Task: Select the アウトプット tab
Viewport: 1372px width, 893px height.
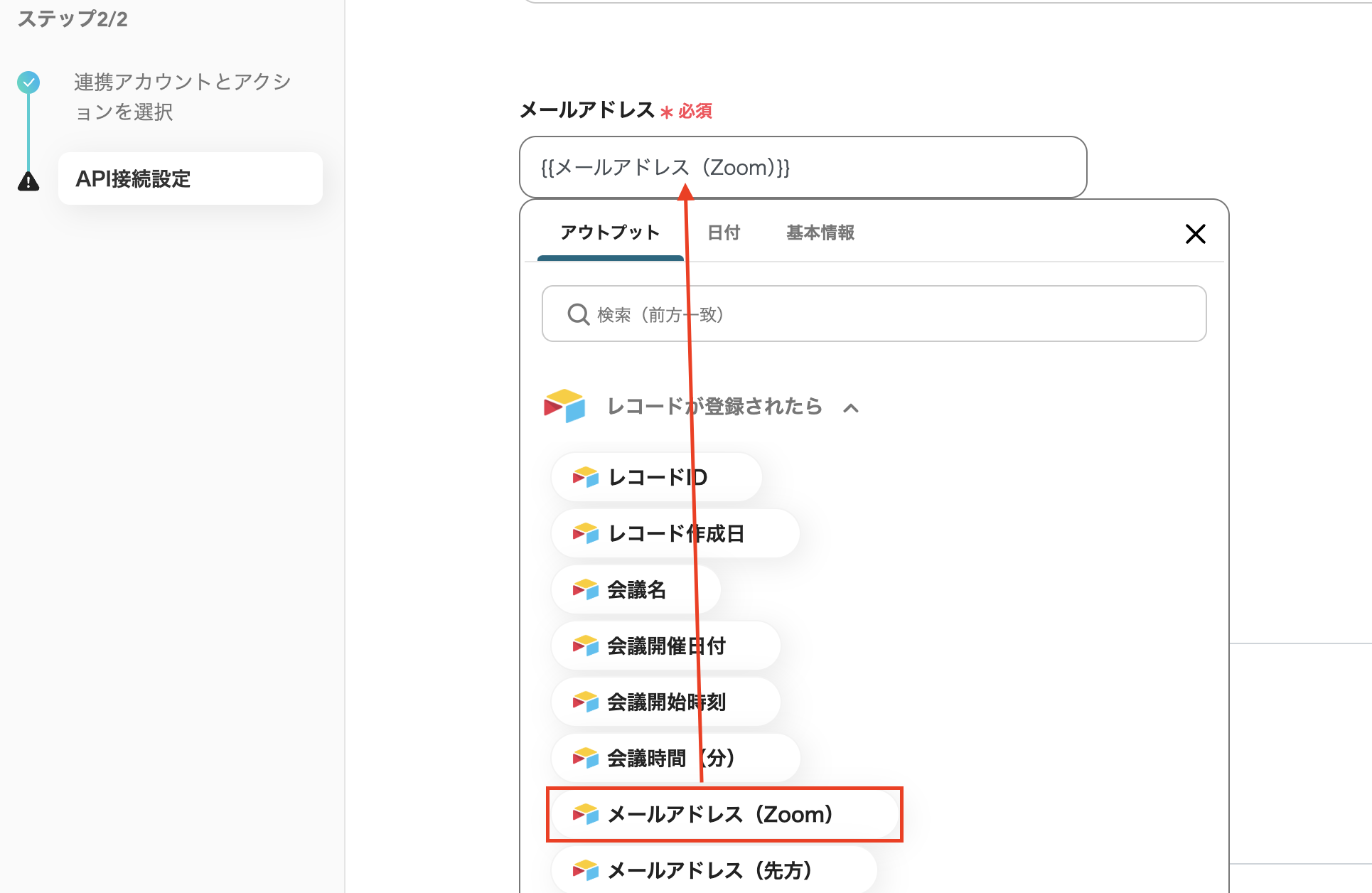Action: [x=610, y=232]
